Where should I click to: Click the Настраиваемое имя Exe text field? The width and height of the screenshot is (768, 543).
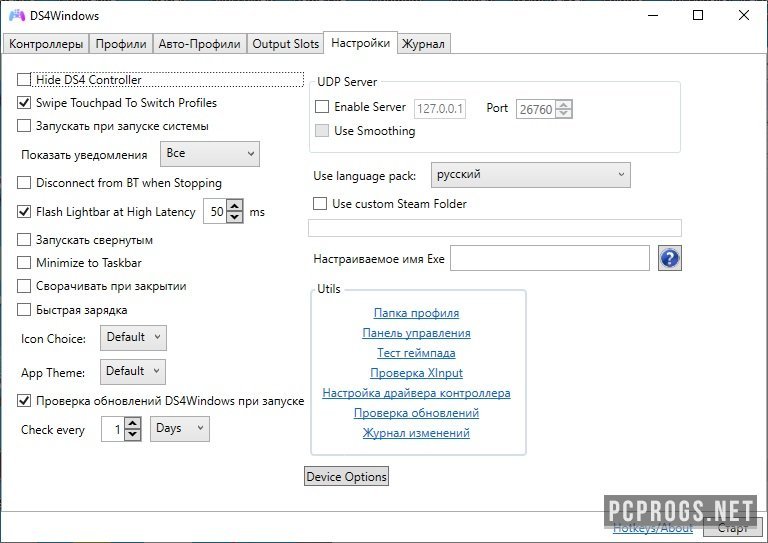[549, 259]
